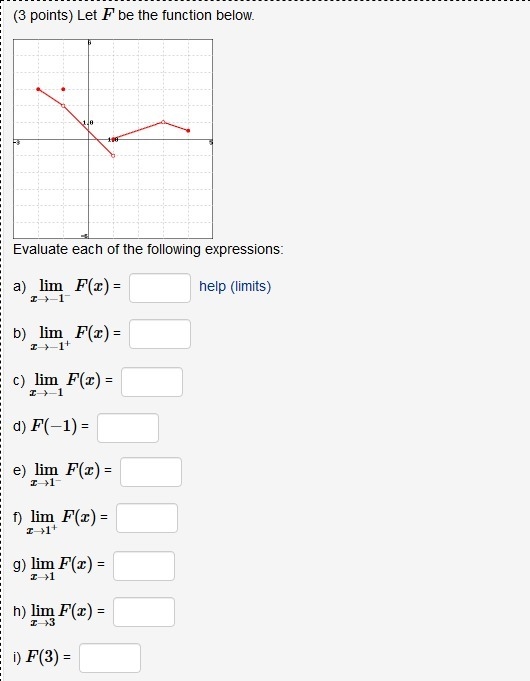The width and height of the screenshot is (530, 681).
Task: Click the open circle on line at x=-1
Action: tap(63, 106)
